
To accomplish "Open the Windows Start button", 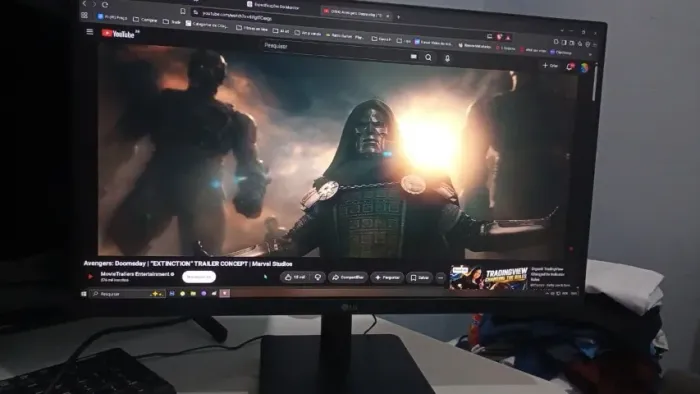I will pyautogui.click(x=83, y=294).
